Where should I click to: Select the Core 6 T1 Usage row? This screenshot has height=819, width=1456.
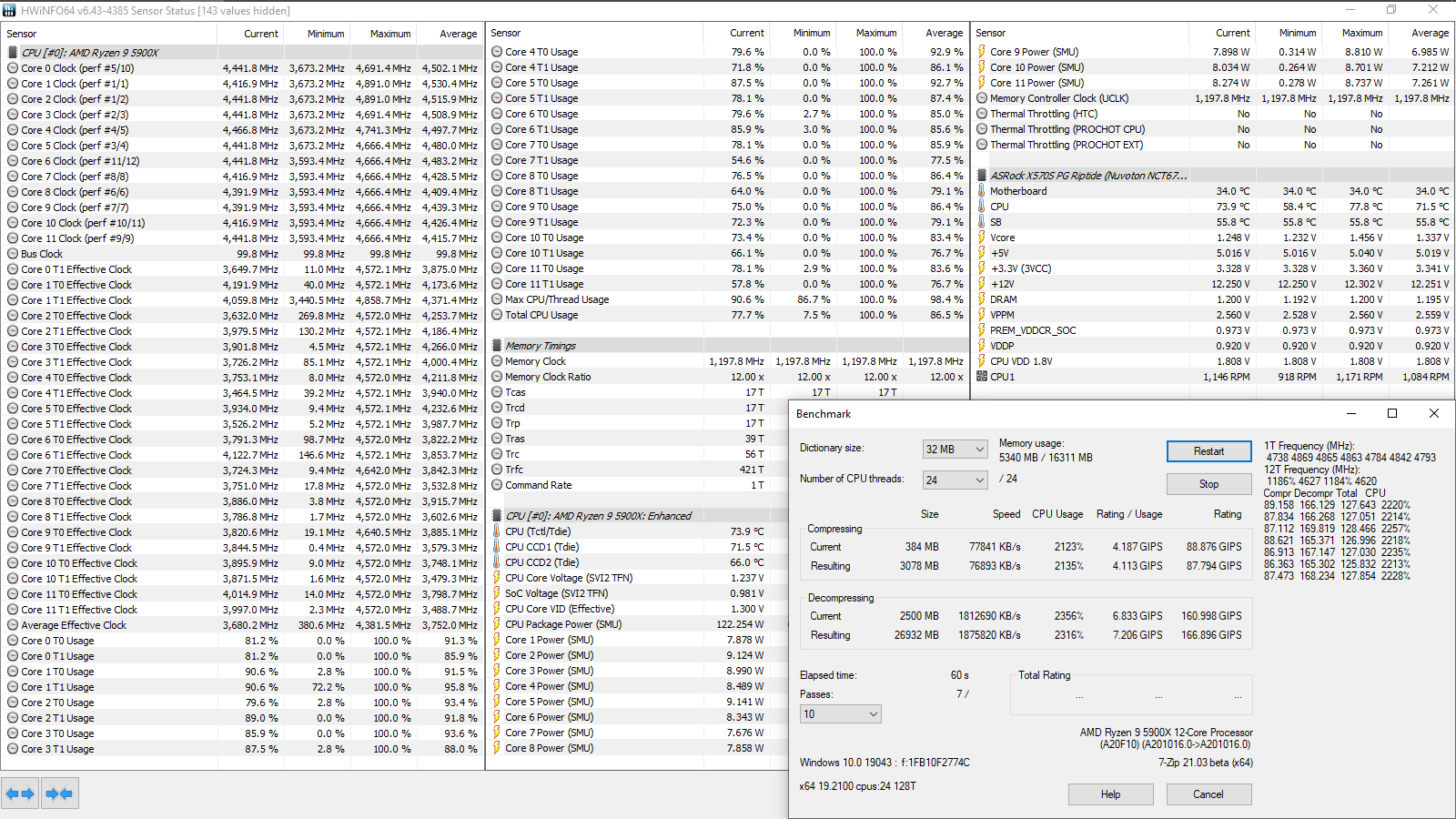click(727, 129)
